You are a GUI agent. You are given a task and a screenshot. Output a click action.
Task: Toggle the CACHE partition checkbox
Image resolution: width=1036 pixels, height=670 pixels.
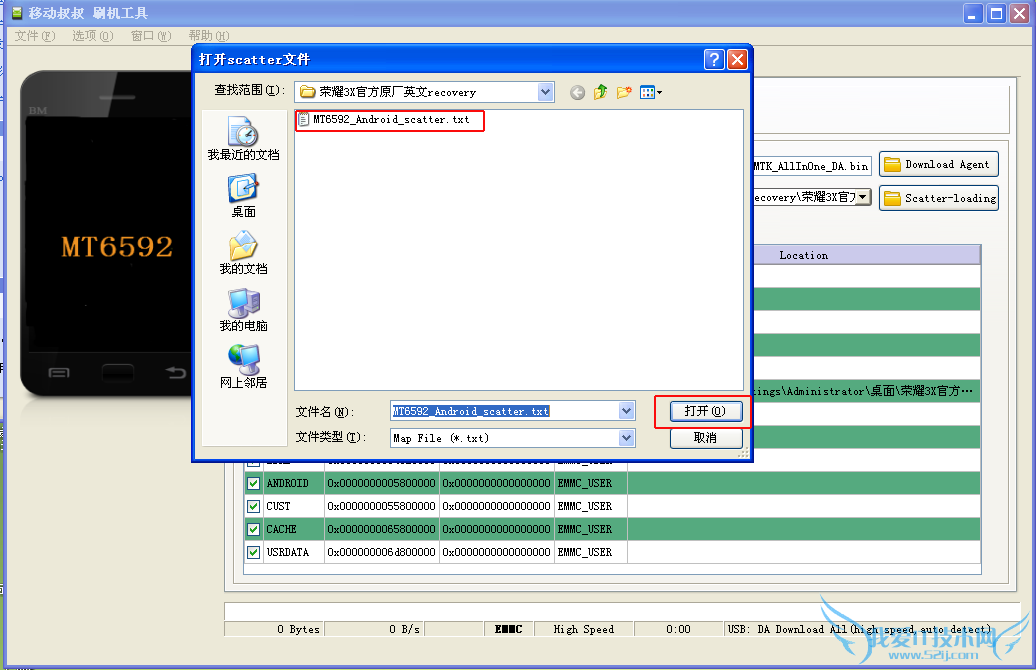[x=253, y=529]
